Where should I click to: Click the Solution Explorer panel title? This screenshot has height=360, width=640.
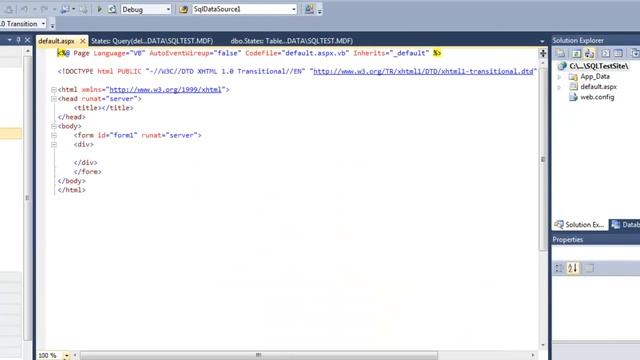tap(578, 40)
